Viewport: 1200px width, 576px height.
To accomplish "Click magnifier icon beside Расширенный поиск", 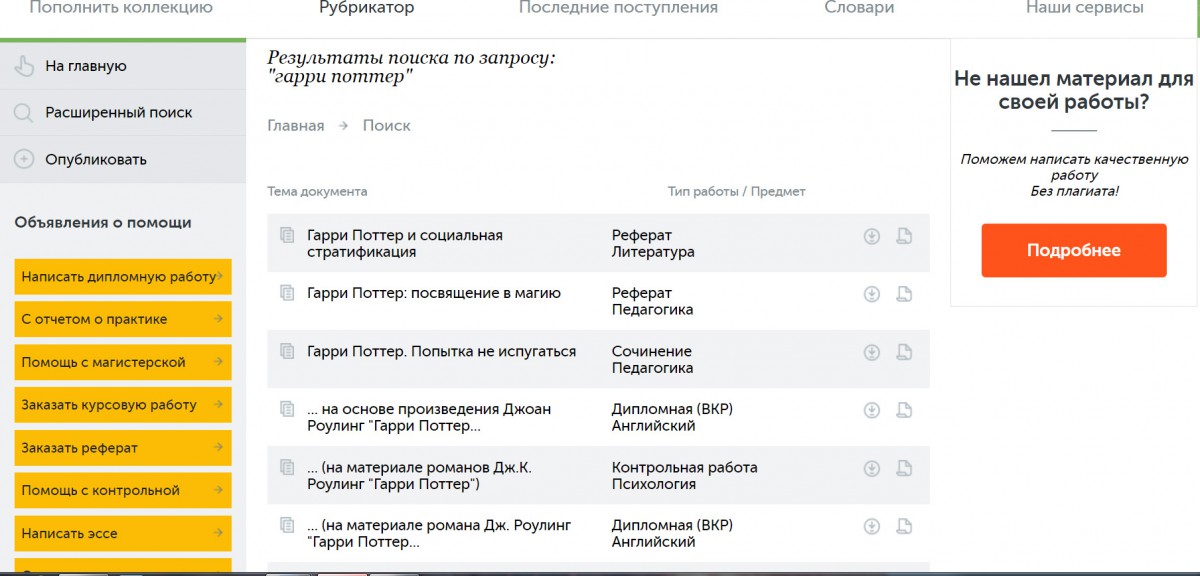I will coord(23,113).
